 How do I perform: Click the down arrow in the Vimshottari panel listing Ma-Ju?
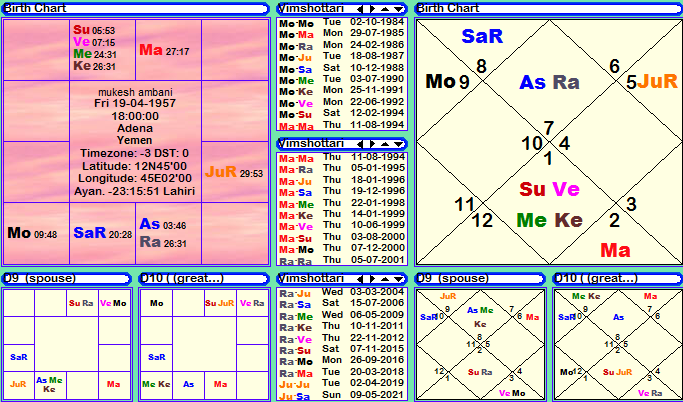pos(398,144)
